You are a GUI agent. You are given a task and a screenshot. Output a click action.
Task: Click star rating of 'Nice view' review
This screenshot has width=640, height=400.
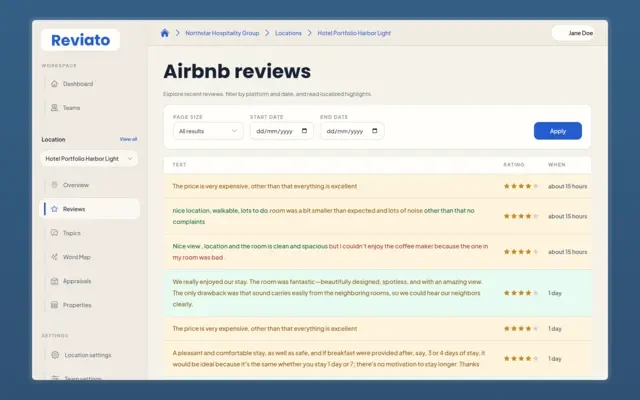(x=521, y=252)
